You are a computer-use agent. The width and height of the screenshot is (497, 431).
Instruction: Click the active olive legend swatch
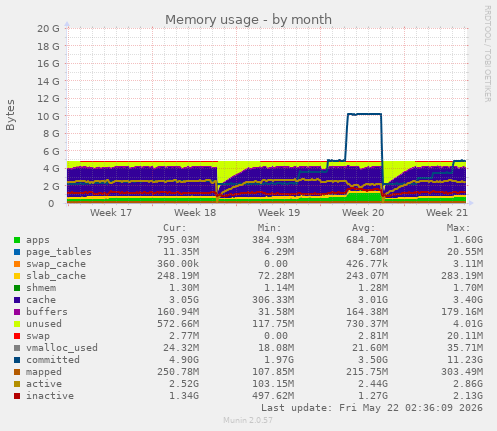point(17,384)
